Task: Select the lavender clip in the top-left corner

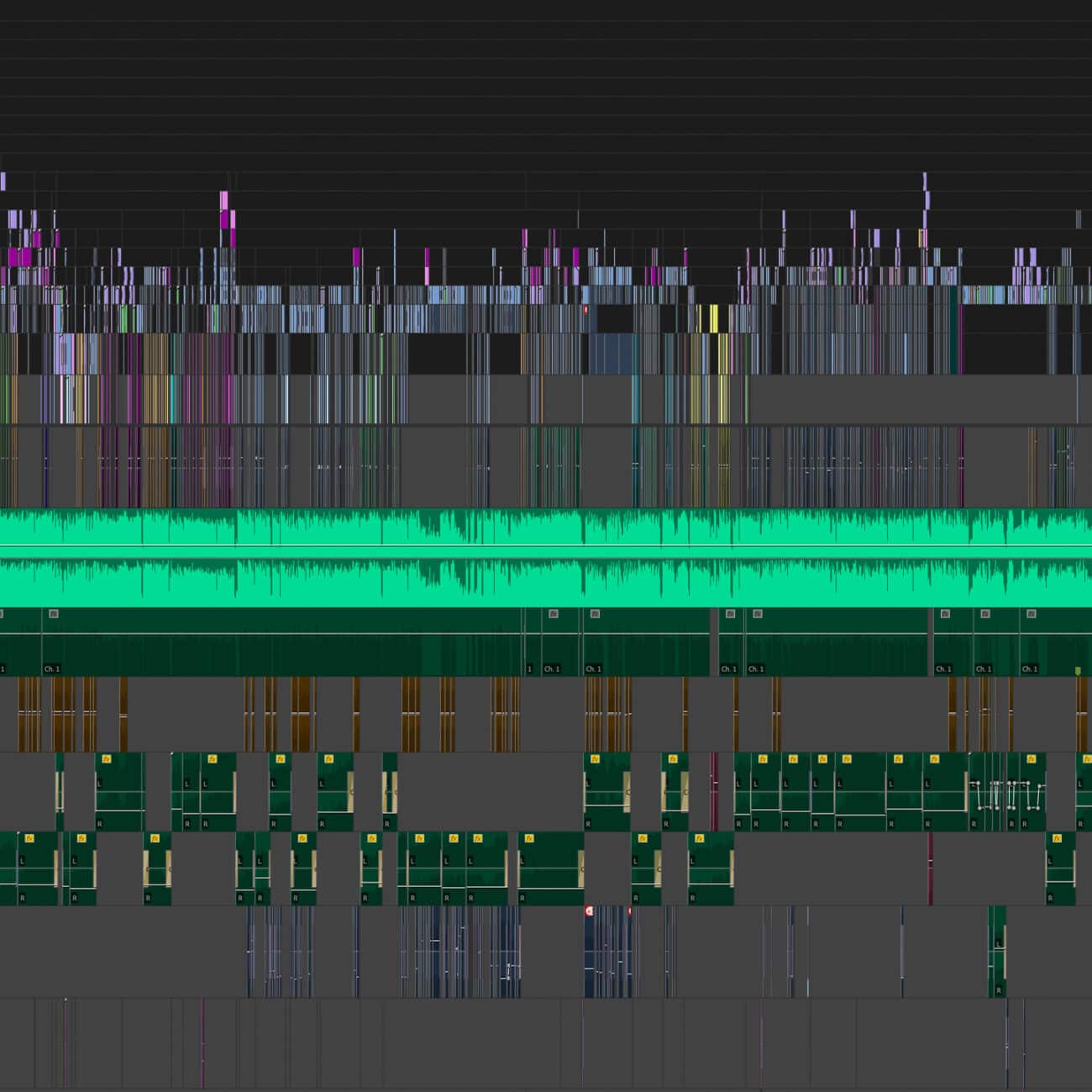Action: click(3, 181)
